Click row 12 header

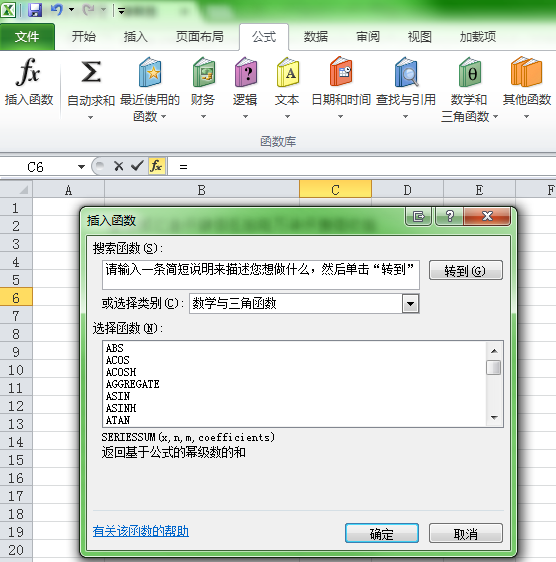coord(16,406)
